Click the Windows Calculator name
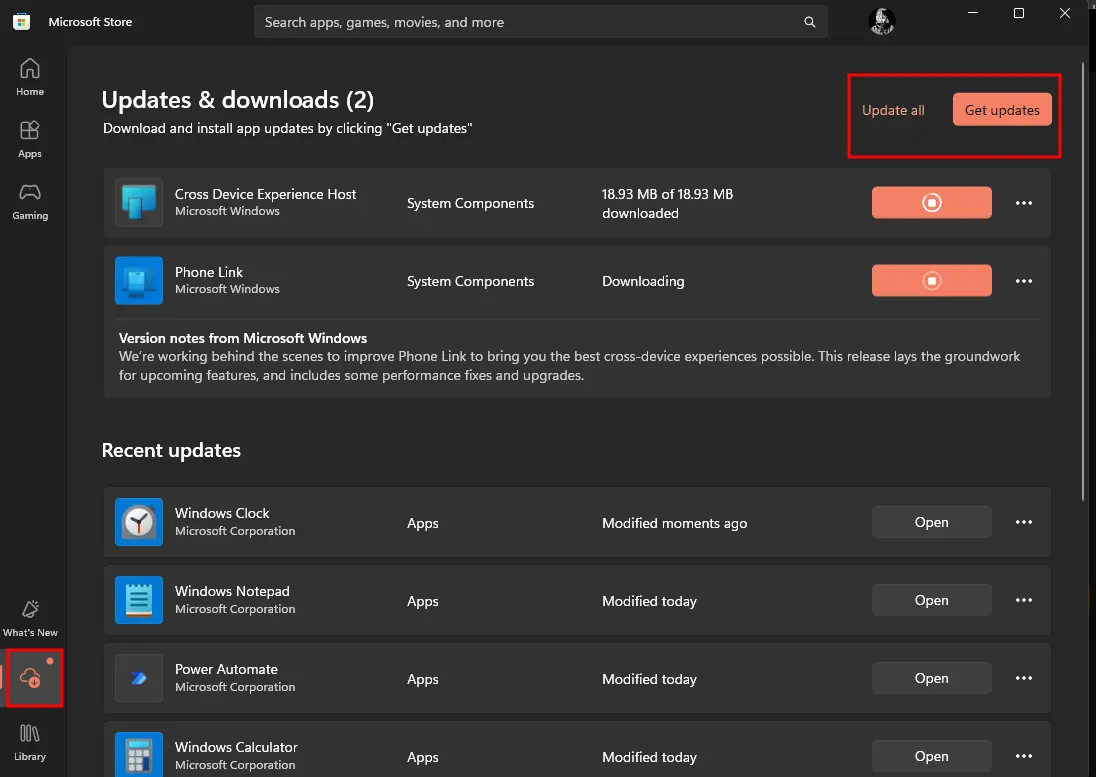 click(236, 747)
